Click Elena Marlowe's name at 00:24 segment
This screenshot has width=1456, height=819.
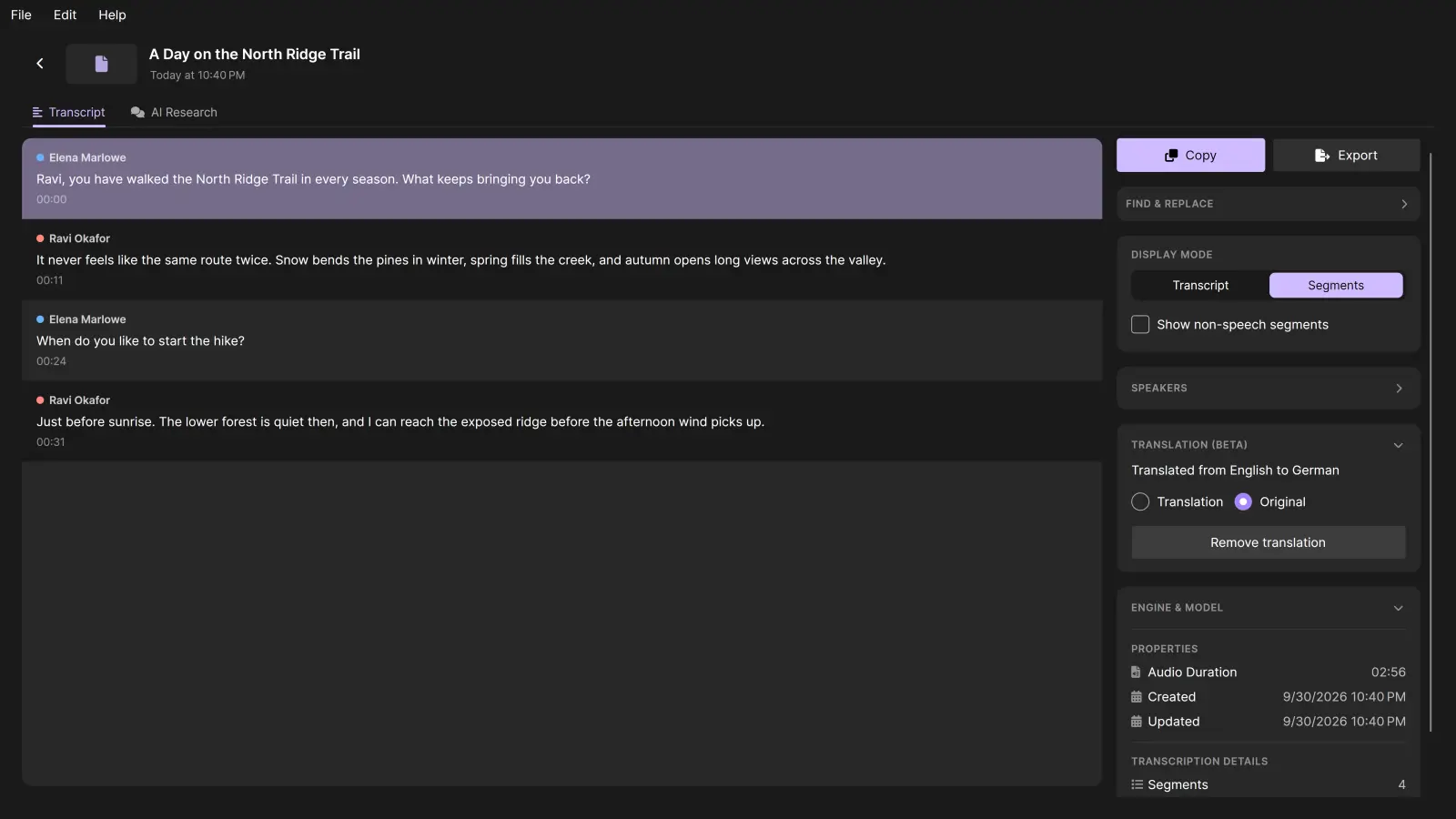[x=87, y=319]
